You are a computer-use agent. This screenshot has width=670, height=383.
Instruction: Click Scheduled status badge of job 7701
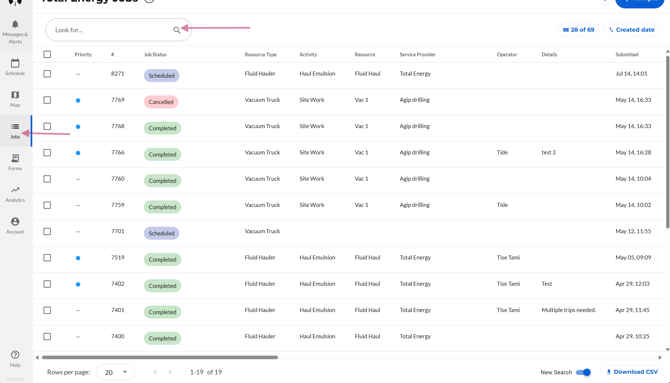pyautogui.click(x=162, y=233)
